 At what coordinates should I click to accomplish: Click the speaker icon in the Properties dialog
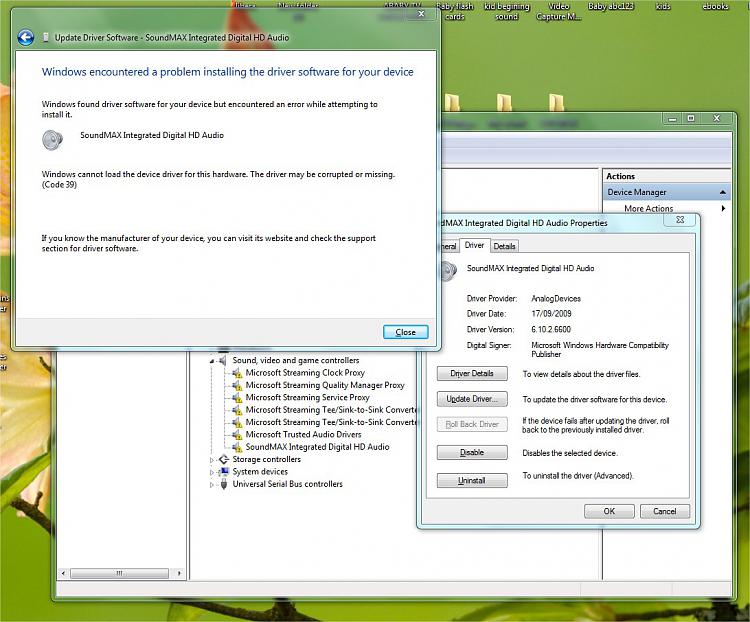pos(449,271)
